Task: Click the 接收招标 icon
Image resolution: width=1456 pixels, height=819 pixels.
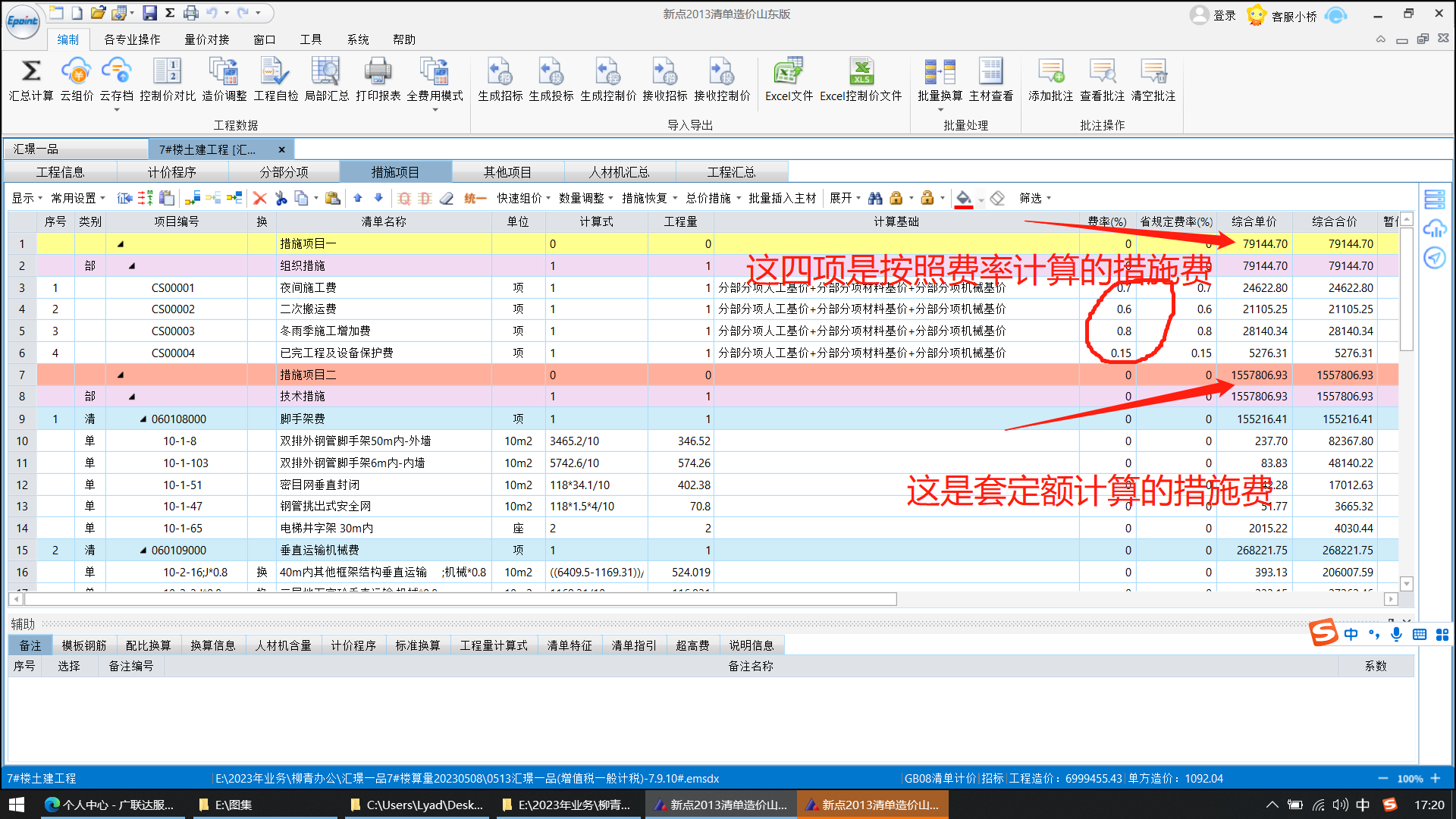Action: 664,72
